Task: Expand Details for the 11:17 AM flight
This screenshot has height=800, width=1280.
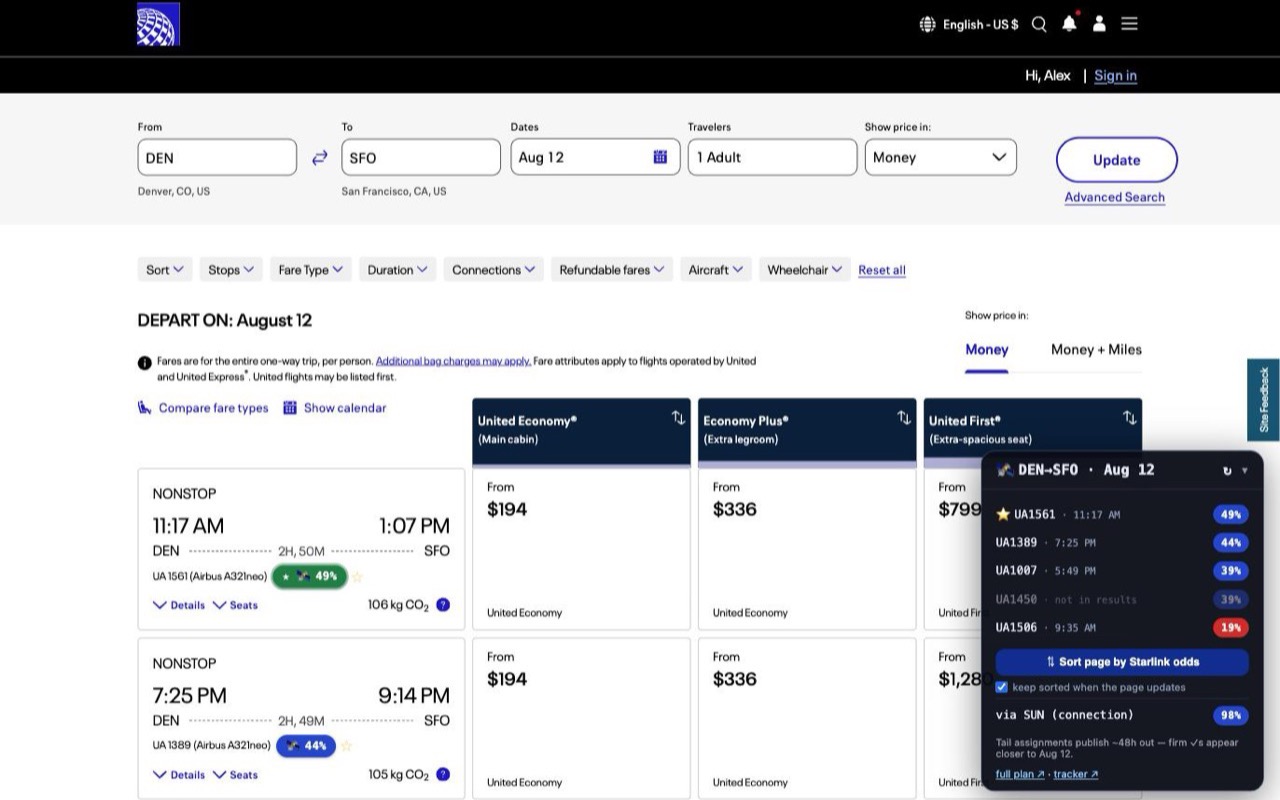Action: click(x=179, y=605)
